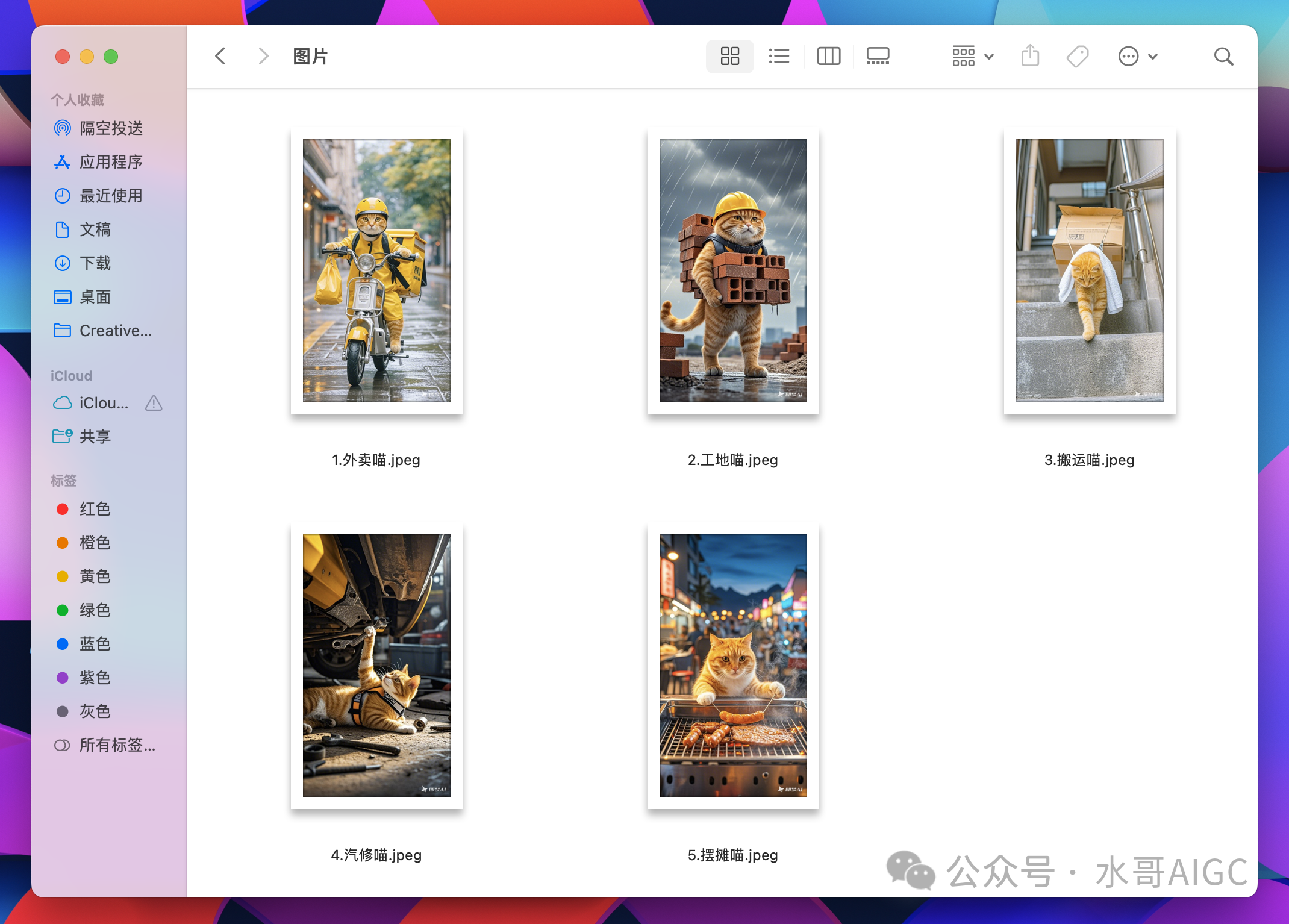Viewport: 1289px width, 924px height.
Task: Click the Share toolbar icon
Action: (1030, 57)
